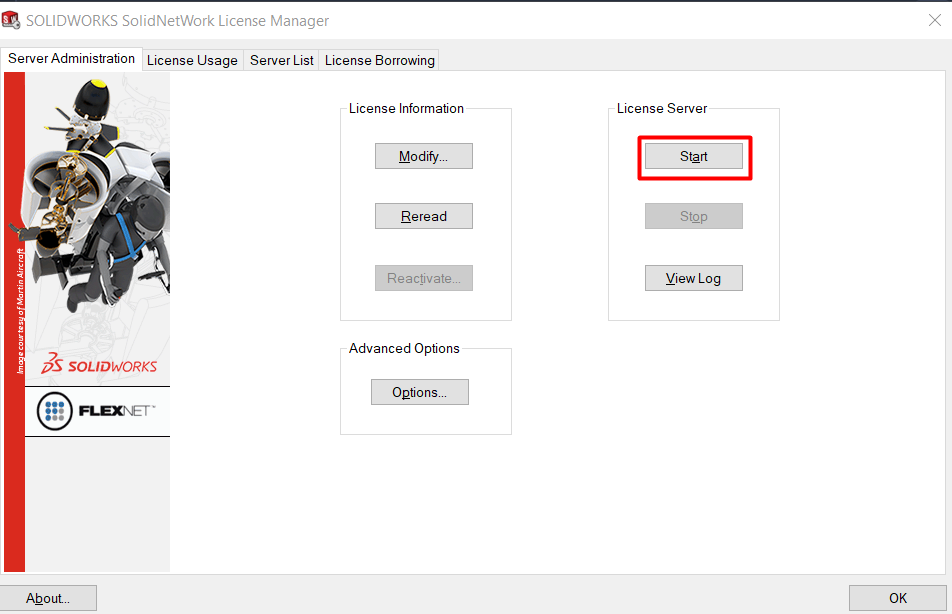Go to the Server List tab
Viewport: 952px width, 614px height.
click(282, 60)
